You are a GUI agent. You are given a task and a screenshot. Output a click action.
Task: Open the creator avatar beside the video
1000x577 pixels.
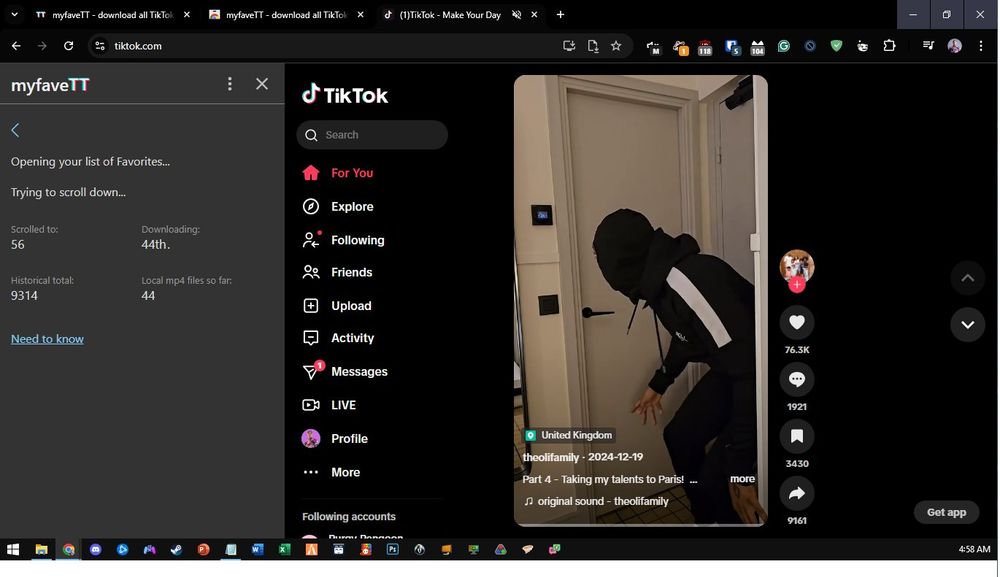[x=797, y=265]
